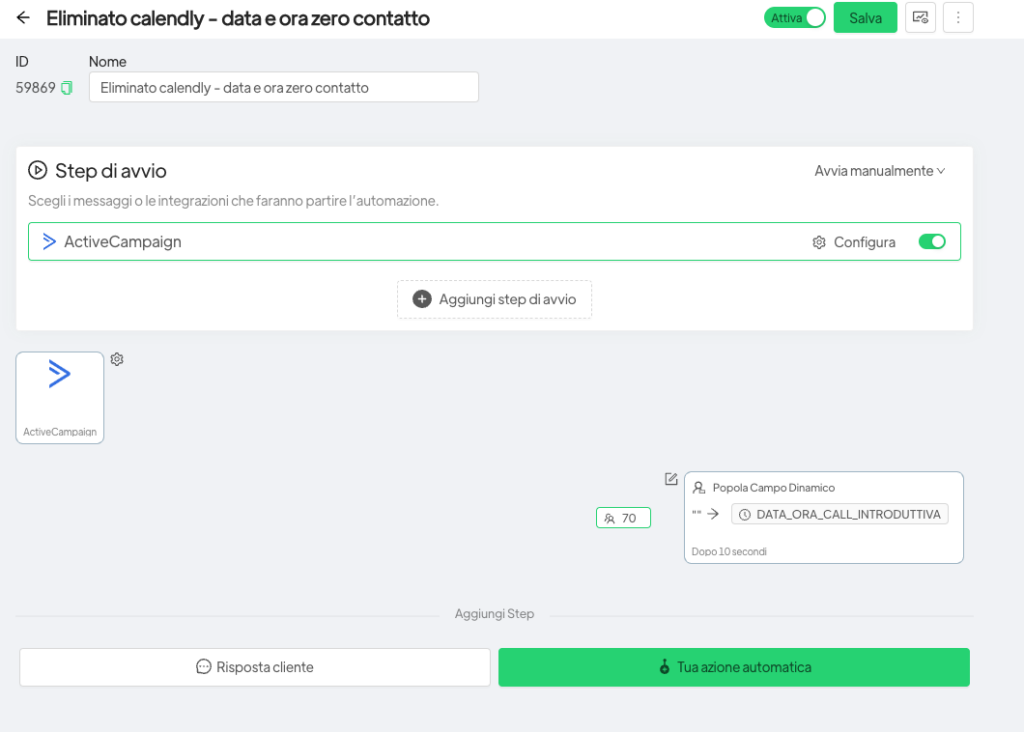Open the three-dot options menu
Image resolution: width=1024 pixels, height=732 pixels.
pos(958,18)
